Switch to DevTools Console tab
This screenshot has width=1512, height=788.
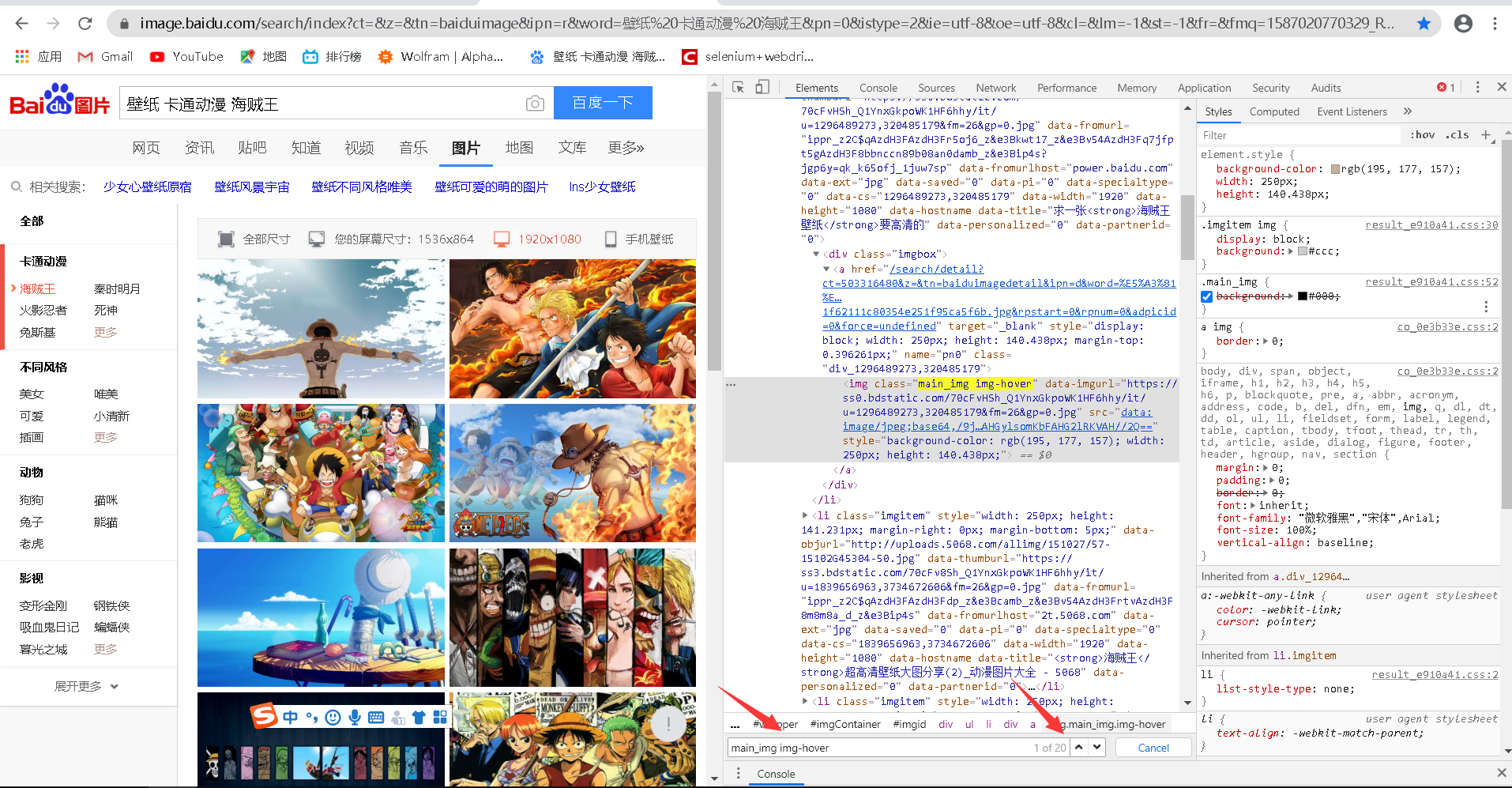(x=878, y=88)
